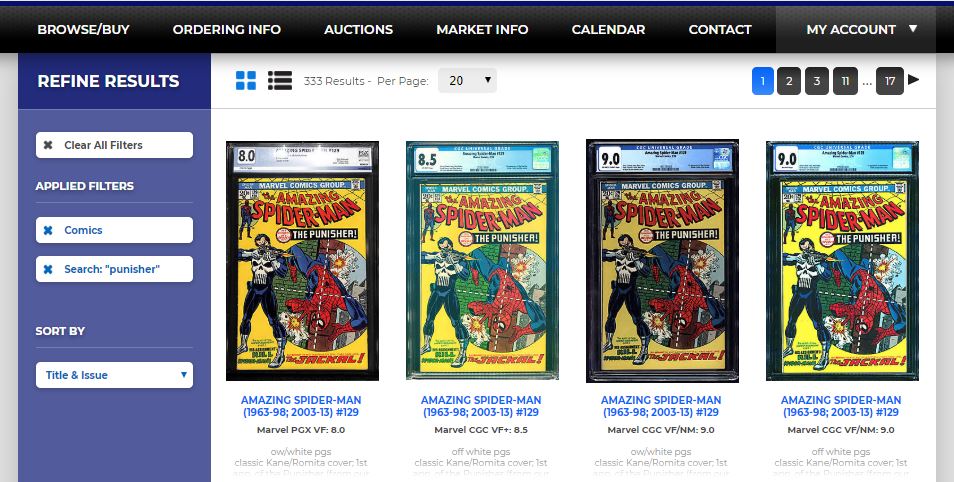Remove the punisher search filter X icon
The width and height of the screenshot is (954, 482).
[x=48, y=269]
